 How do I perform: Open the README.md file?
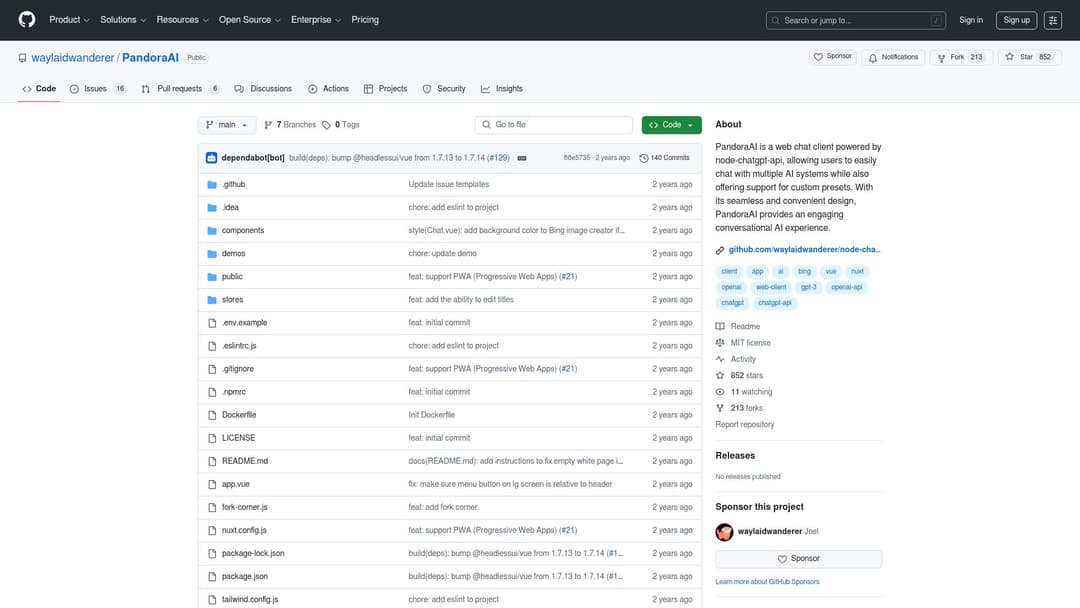(x=245, y=461)
